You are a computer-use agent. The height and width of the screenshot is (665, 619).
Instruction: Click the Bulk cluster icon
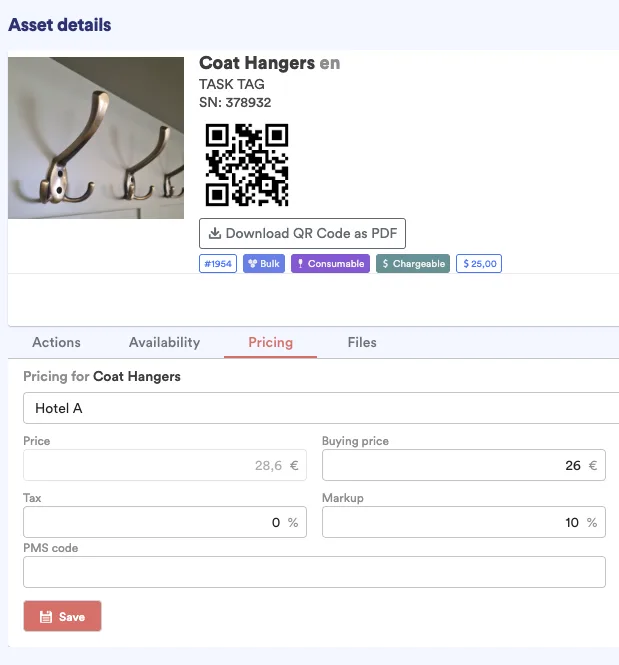click(x=253, y=264)
